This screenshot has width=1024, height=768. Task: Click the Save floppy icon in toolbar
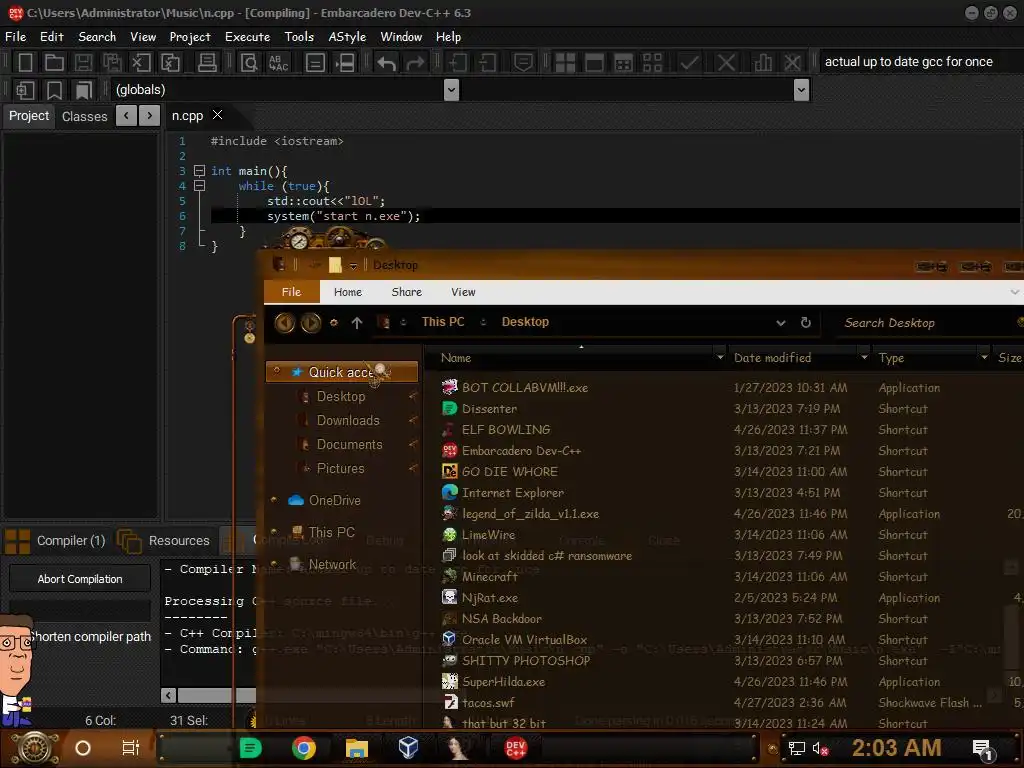click(x=83, y=63)
